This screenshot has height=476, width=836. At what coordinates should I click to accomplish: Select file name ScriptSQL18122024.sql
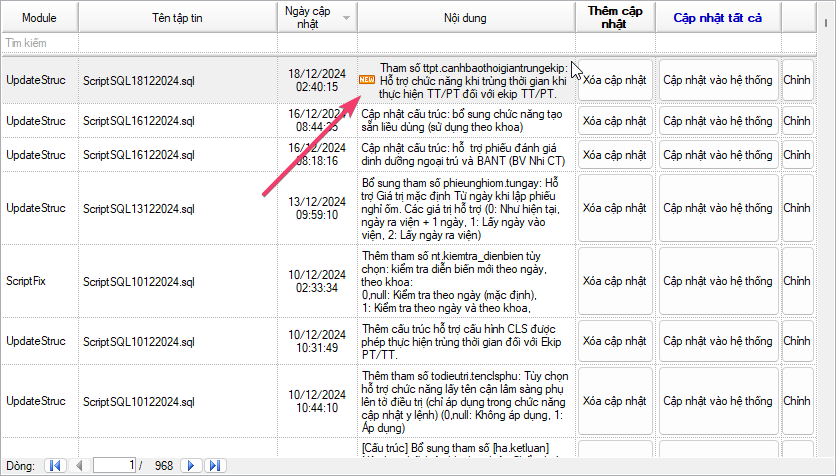click(139, 81)
